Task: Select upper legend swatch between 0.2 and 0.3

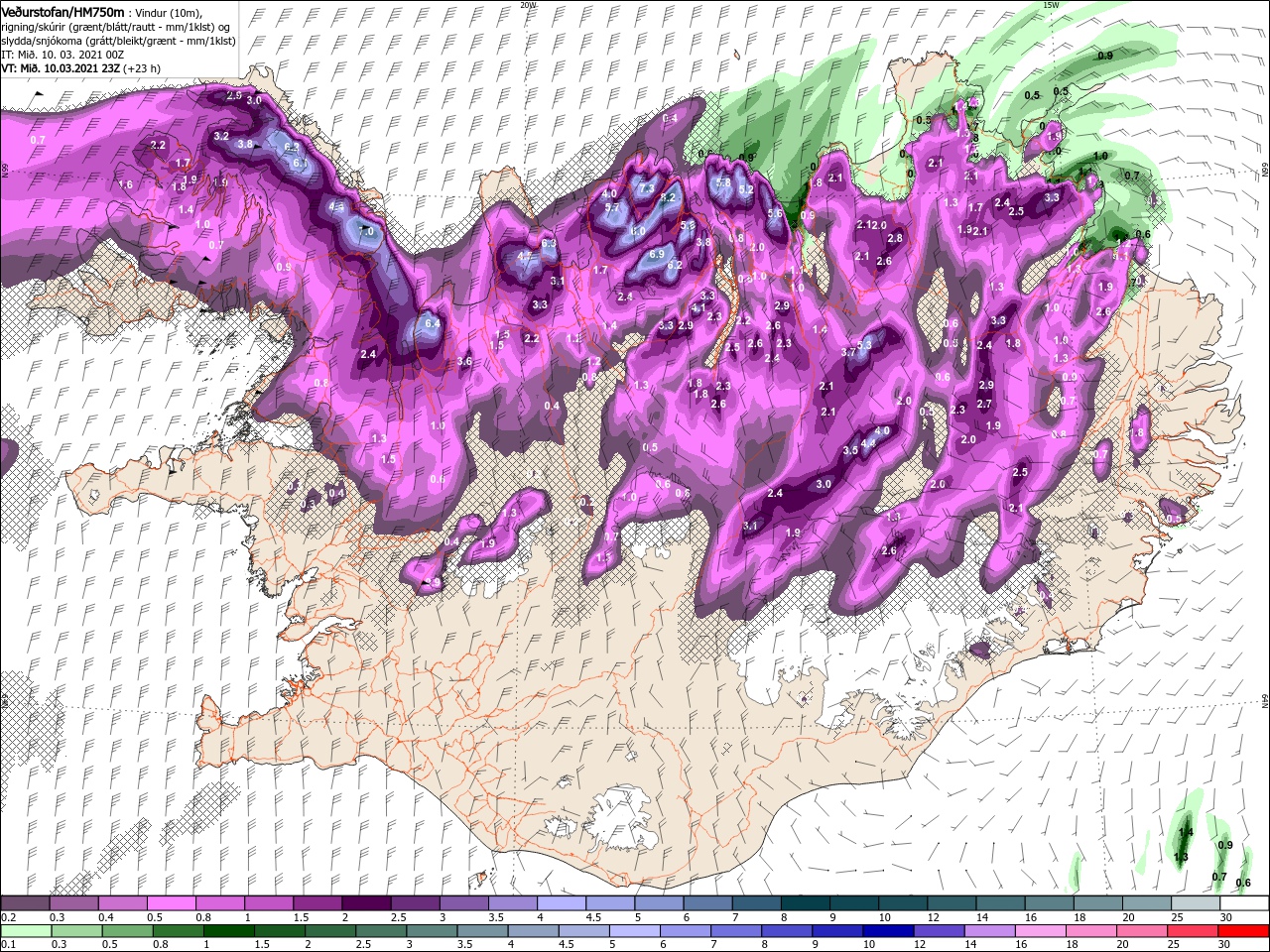Action: tap(25, 903)
